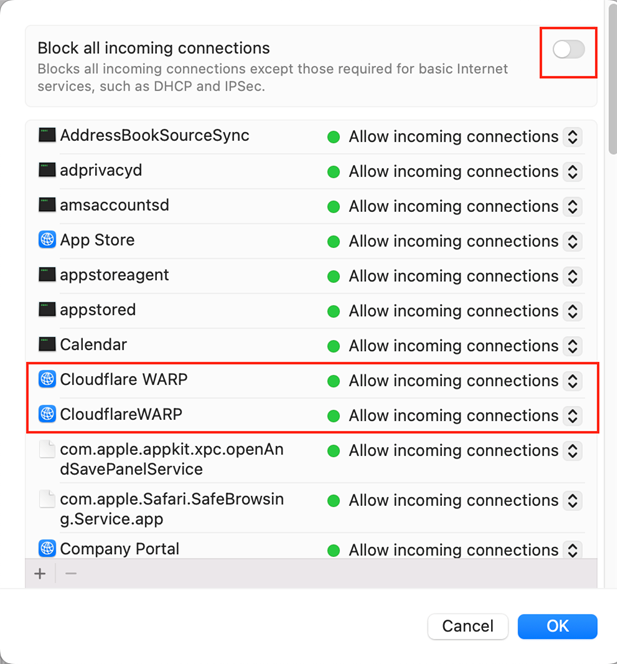Select the Company Portal icon
The height and width of the screenshot is (664, 618).
click(x=47, y=549)
